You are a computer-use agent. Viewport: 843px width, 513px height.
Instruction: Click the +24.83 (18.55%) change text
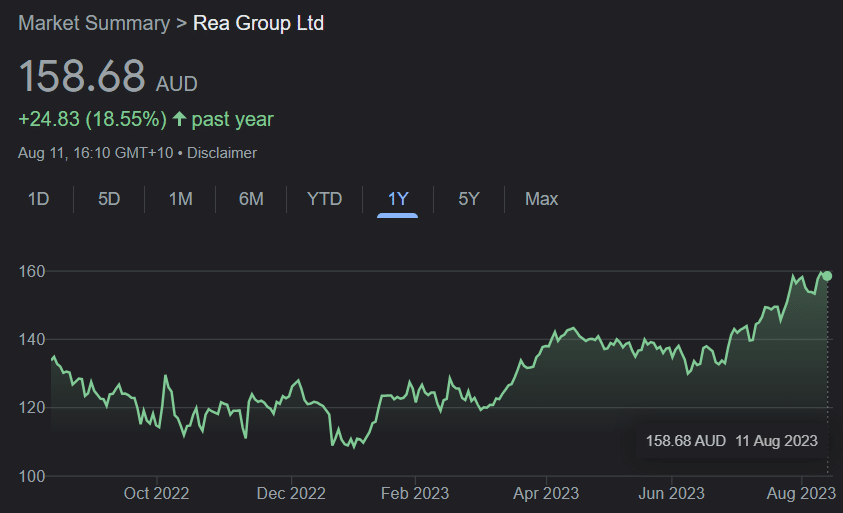coord(92,119)
